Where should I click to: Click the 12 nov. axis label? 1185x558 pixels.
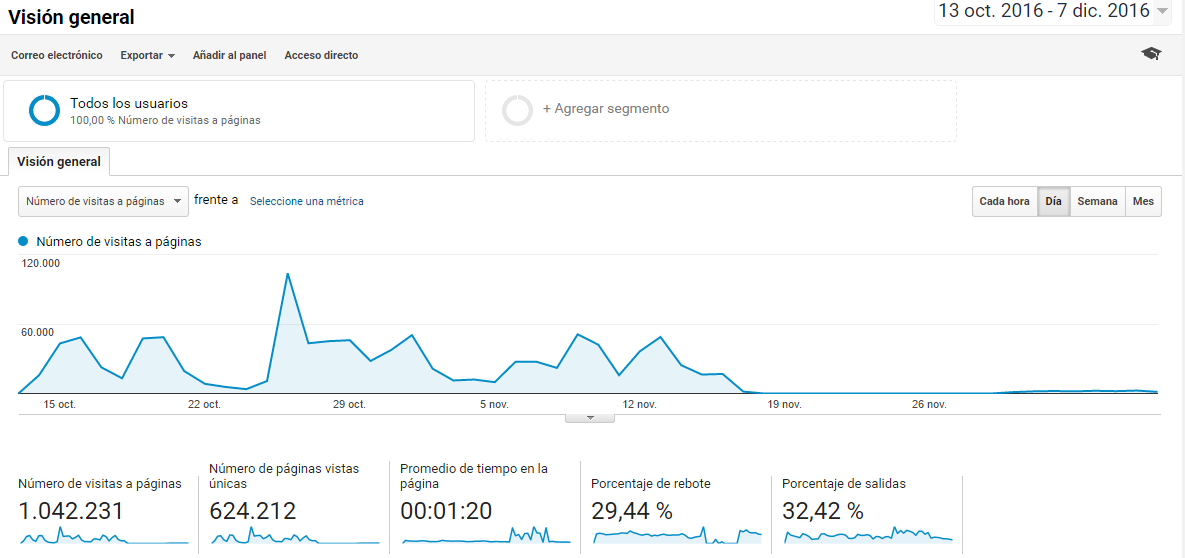click(639, 405)
